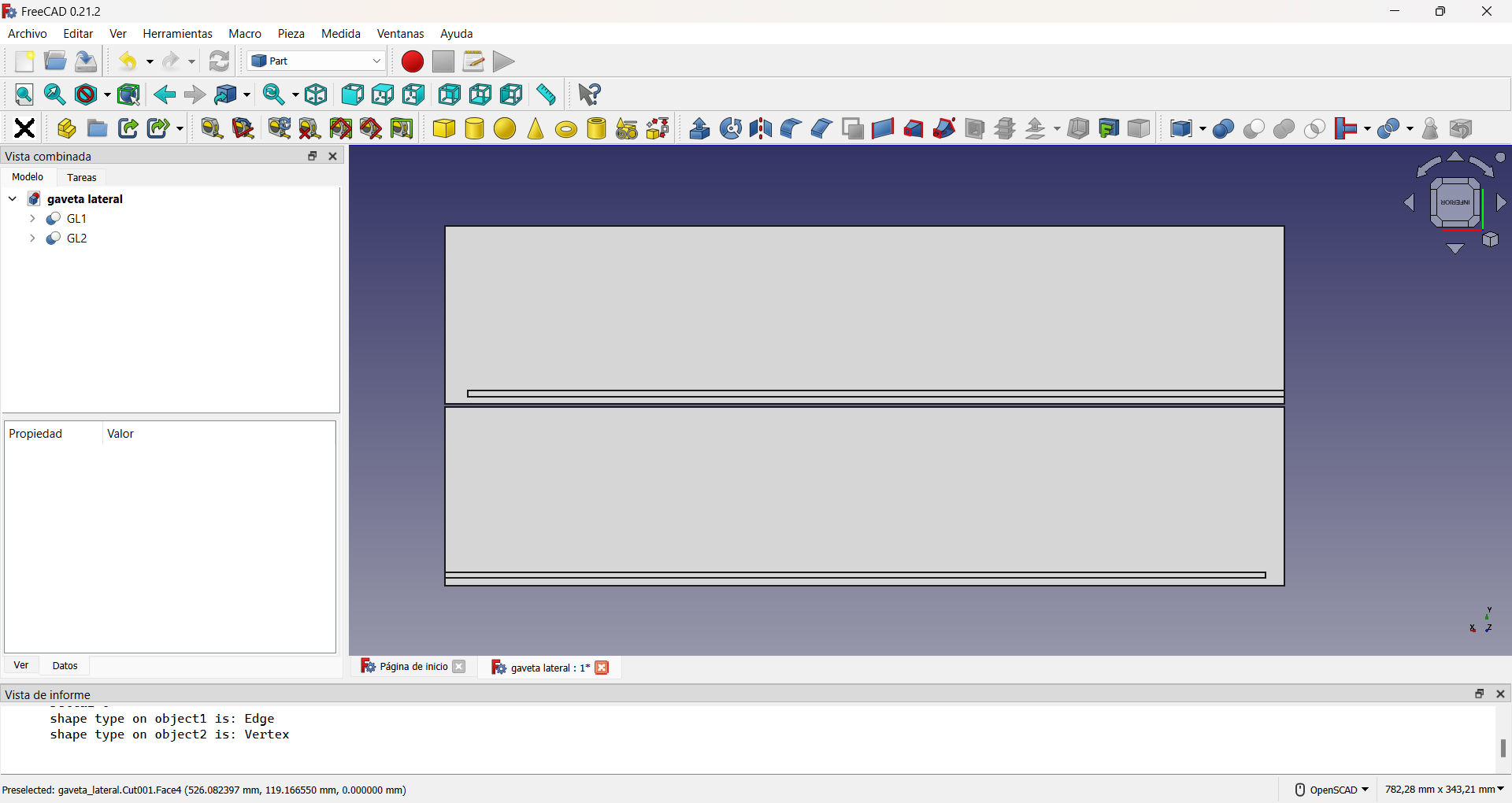The height and width of the screenshot is (803, 1512).
Task: Click the navigation cube face
Action: [x=1455, y=203]
